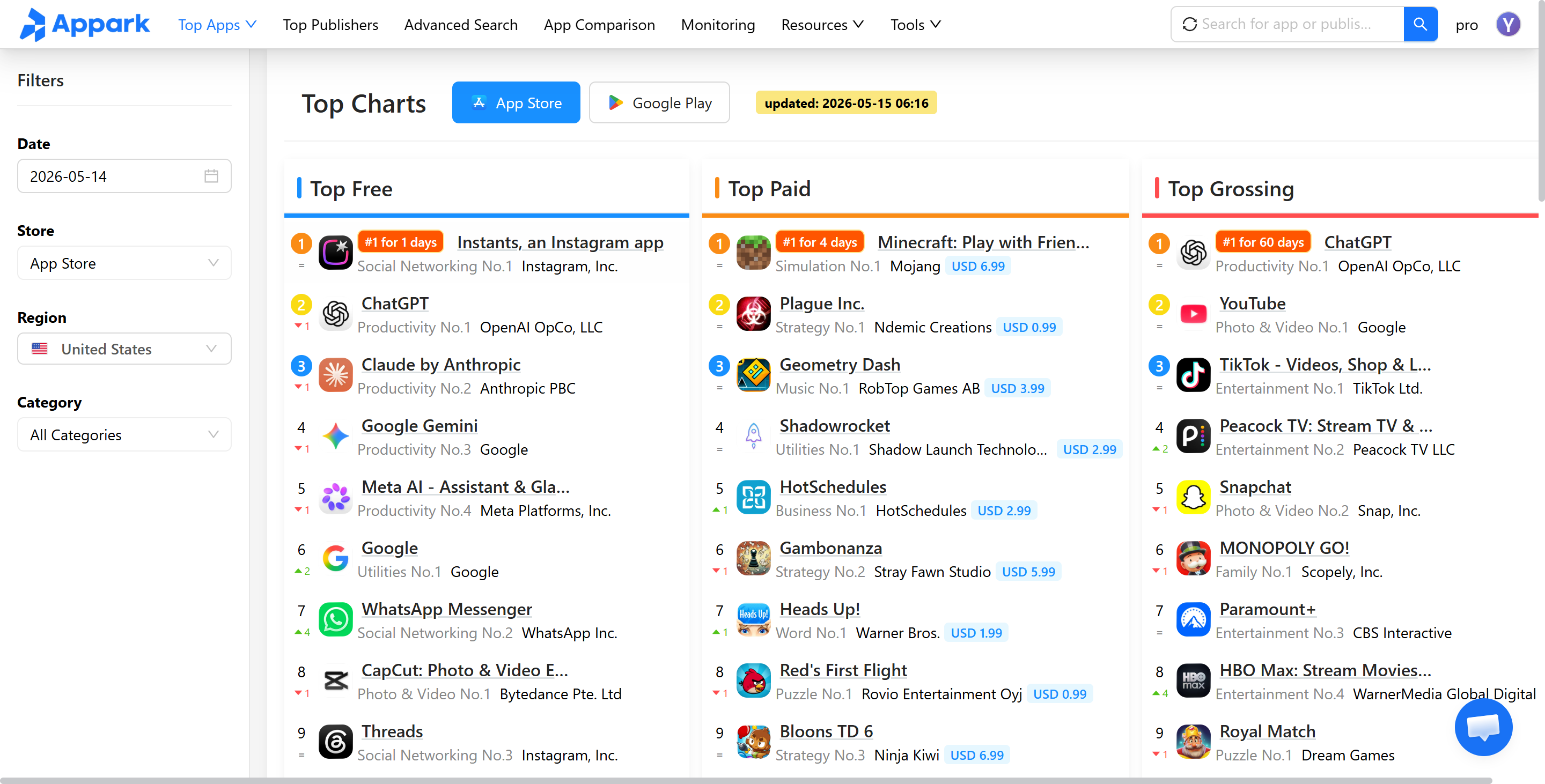Click the pro account label

coord(1467,25)
